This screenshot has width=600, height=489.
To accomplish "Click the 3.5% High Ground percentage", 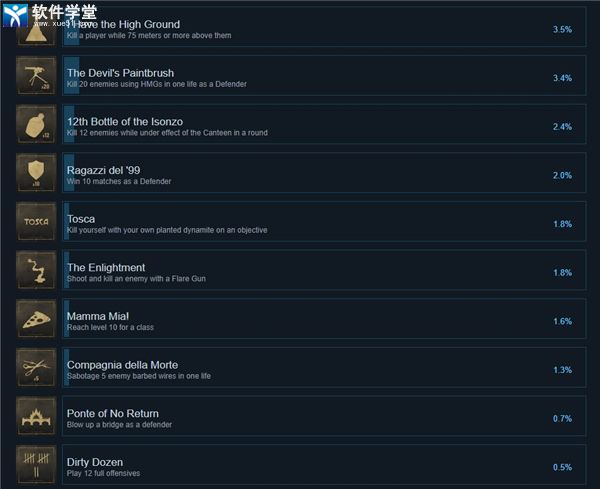I will (562, 29).
